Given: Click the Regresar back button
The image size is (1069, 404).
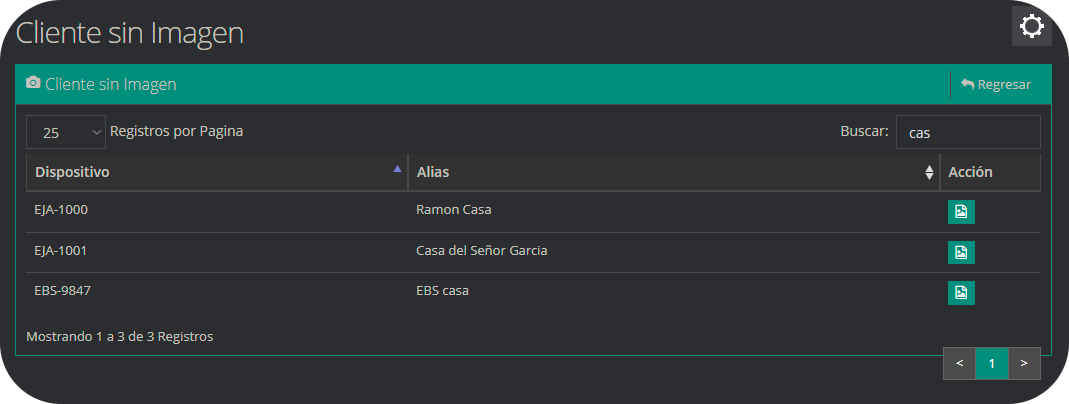Looking at the screenshot, I should point(995,85).
